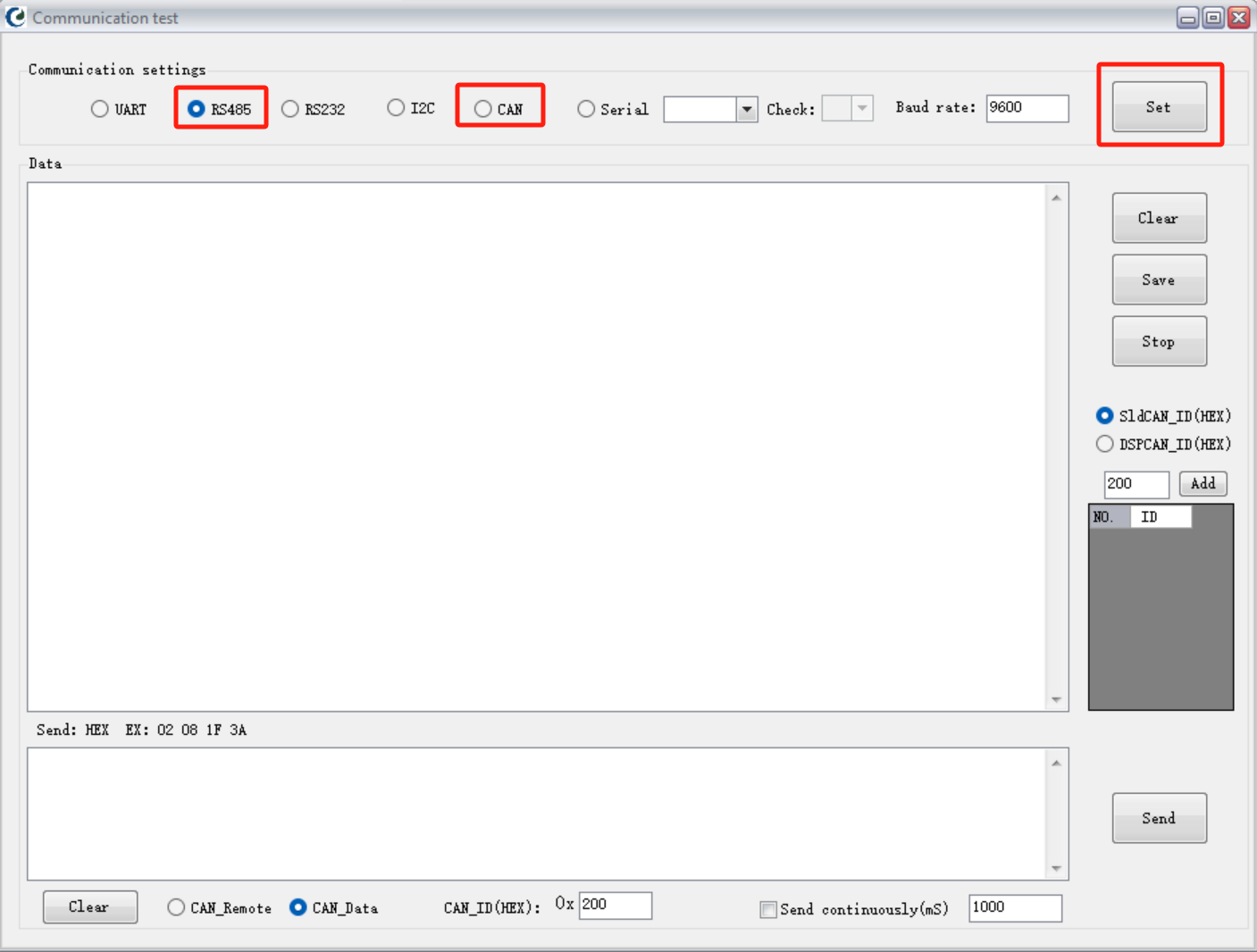The image size is (1257, 952).
Task: Click the Add button next to ID field
Action: coord(1203,483)
